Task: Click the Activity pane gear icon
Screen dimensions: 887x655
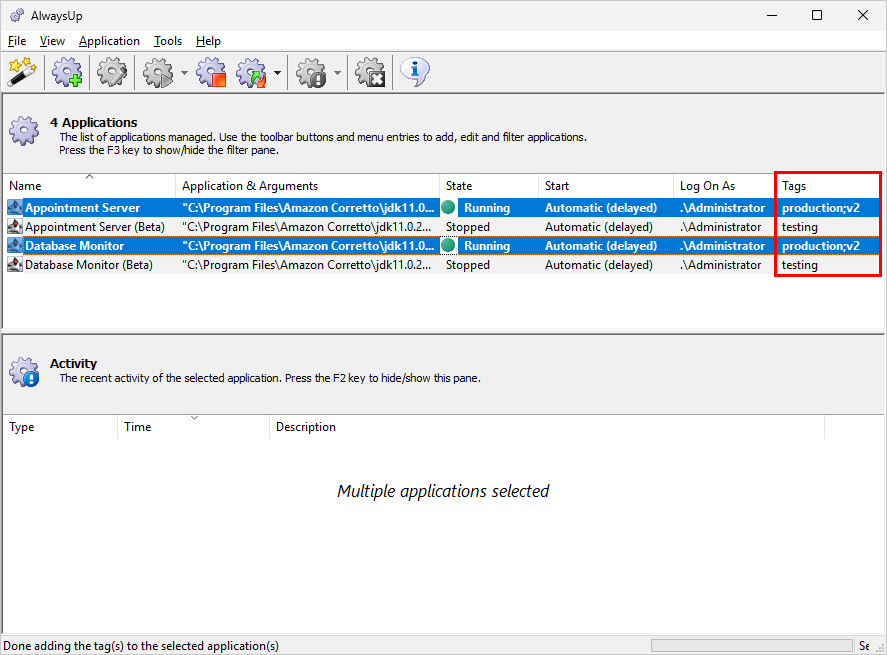Action: coord(24,372)
